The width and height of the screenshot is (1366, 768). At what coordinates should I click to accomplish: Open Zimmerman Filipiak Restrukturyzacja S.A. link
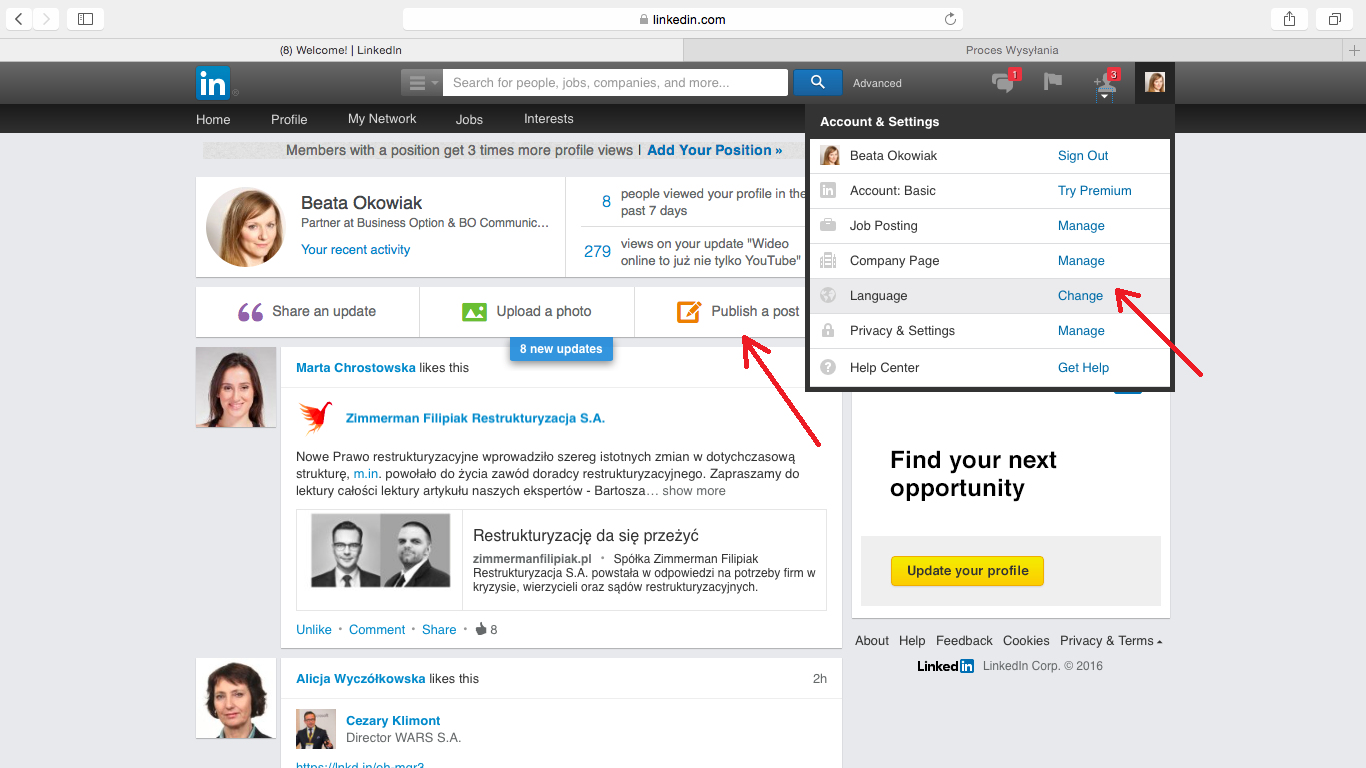[x=475, y=418]
